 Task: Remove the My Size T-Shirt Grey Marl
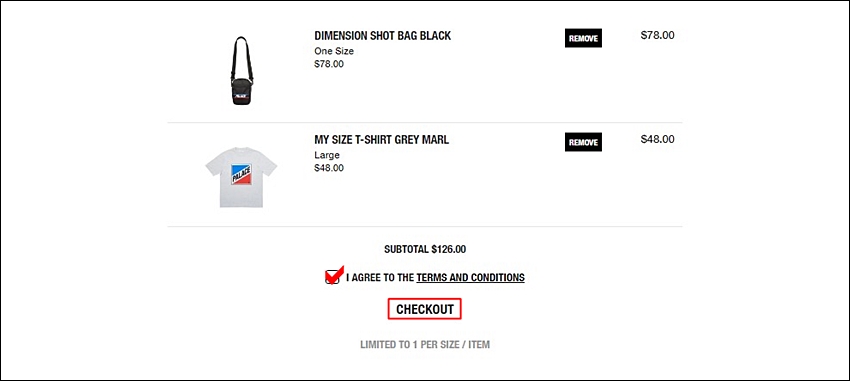coord(583,142)
